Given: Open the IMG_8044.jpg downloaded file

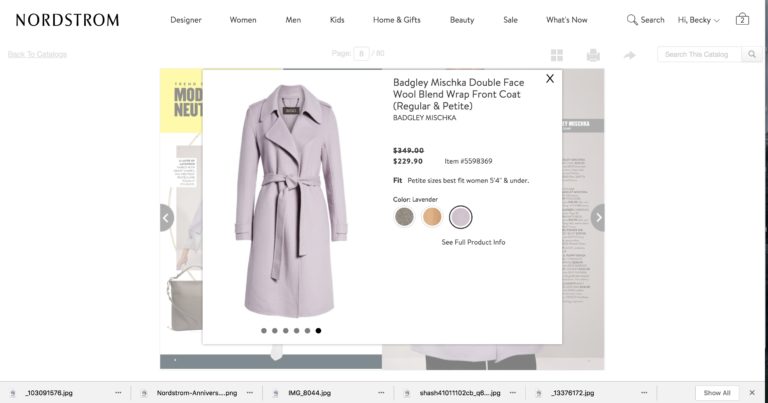Looking at the screenshot, I should pyautogui.click(x=310, y=393).
